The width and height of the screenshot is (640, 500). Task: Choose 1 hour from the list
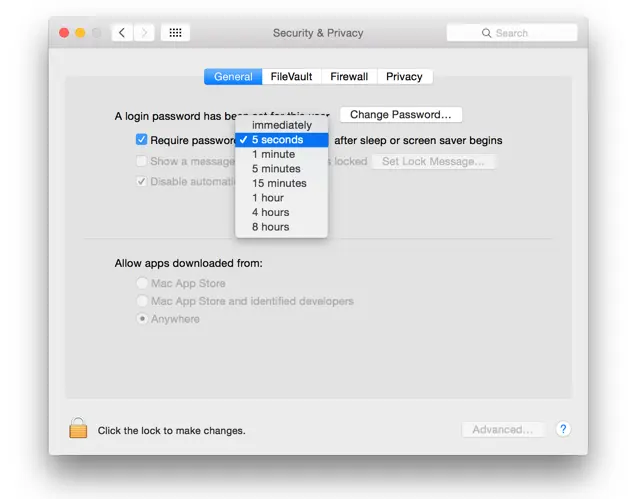(282, 198)
